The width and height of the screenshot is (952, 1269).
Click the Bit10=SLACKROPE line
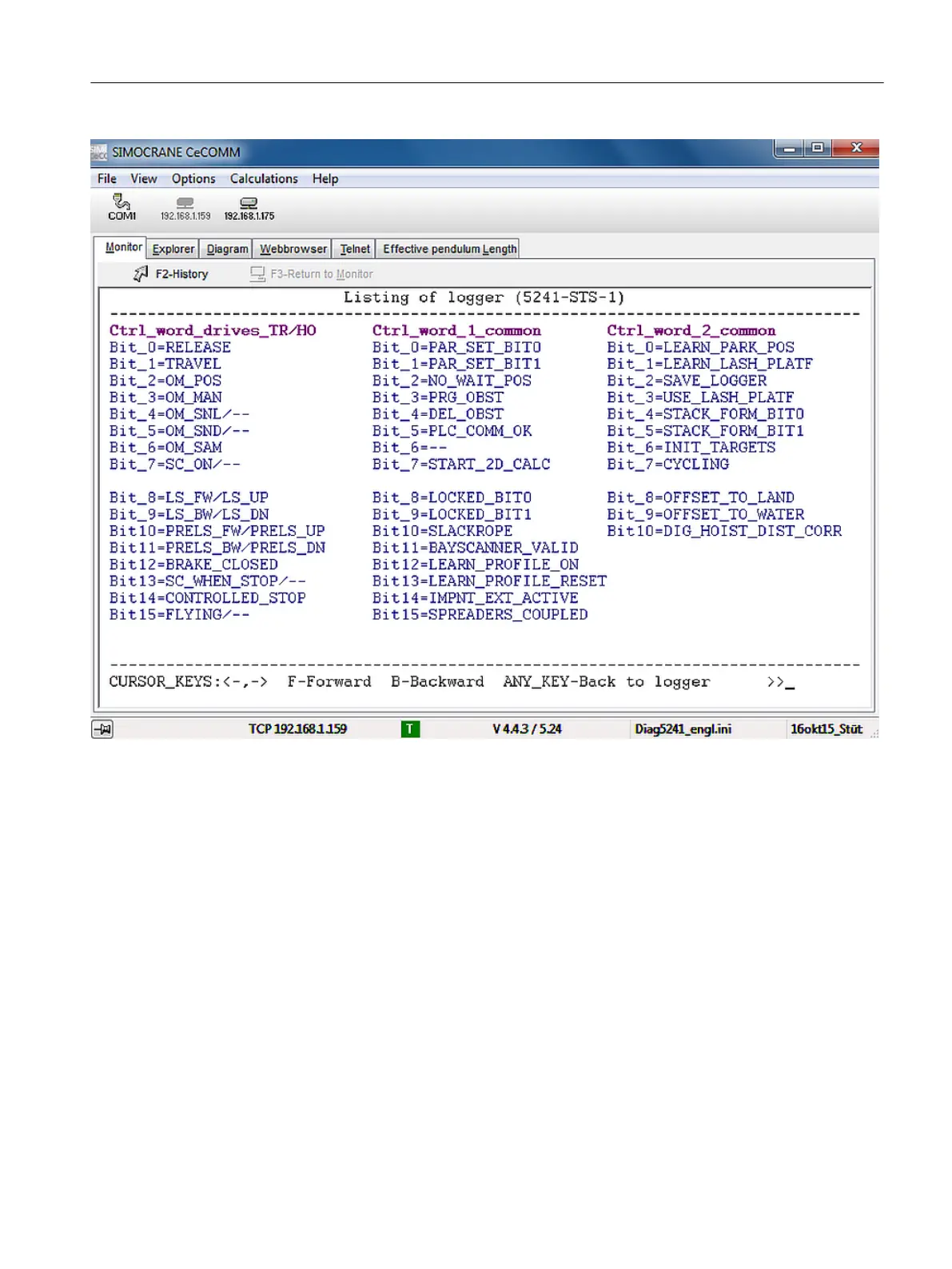coord(443,532)
